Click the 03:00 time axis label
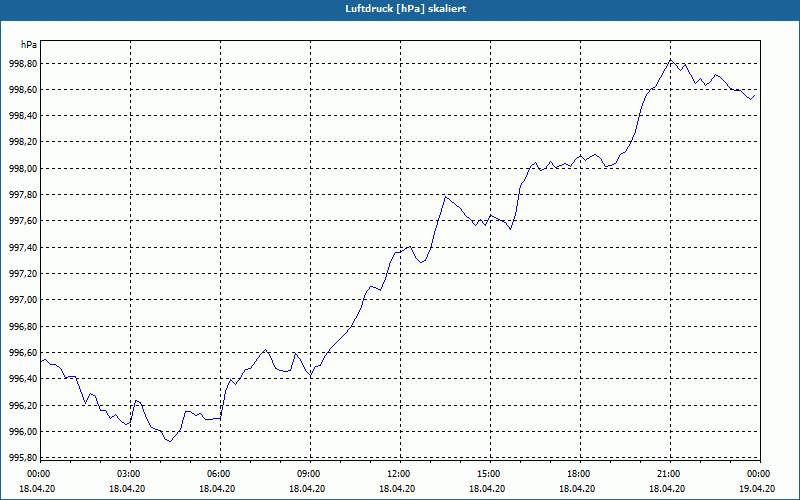 [x=131, y=474]
